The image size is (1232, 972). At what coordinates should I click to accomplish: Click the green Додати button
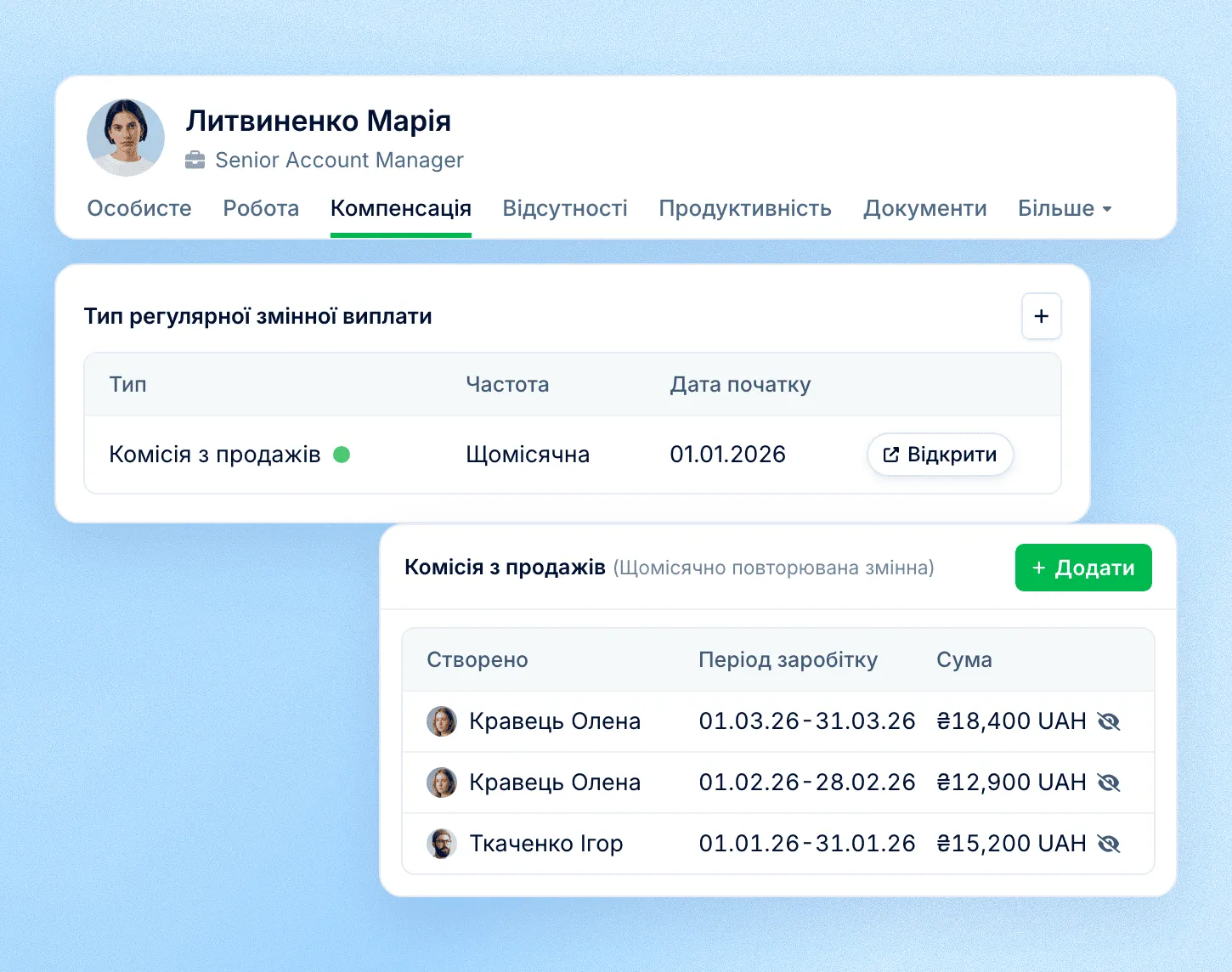click(1083, 568)
